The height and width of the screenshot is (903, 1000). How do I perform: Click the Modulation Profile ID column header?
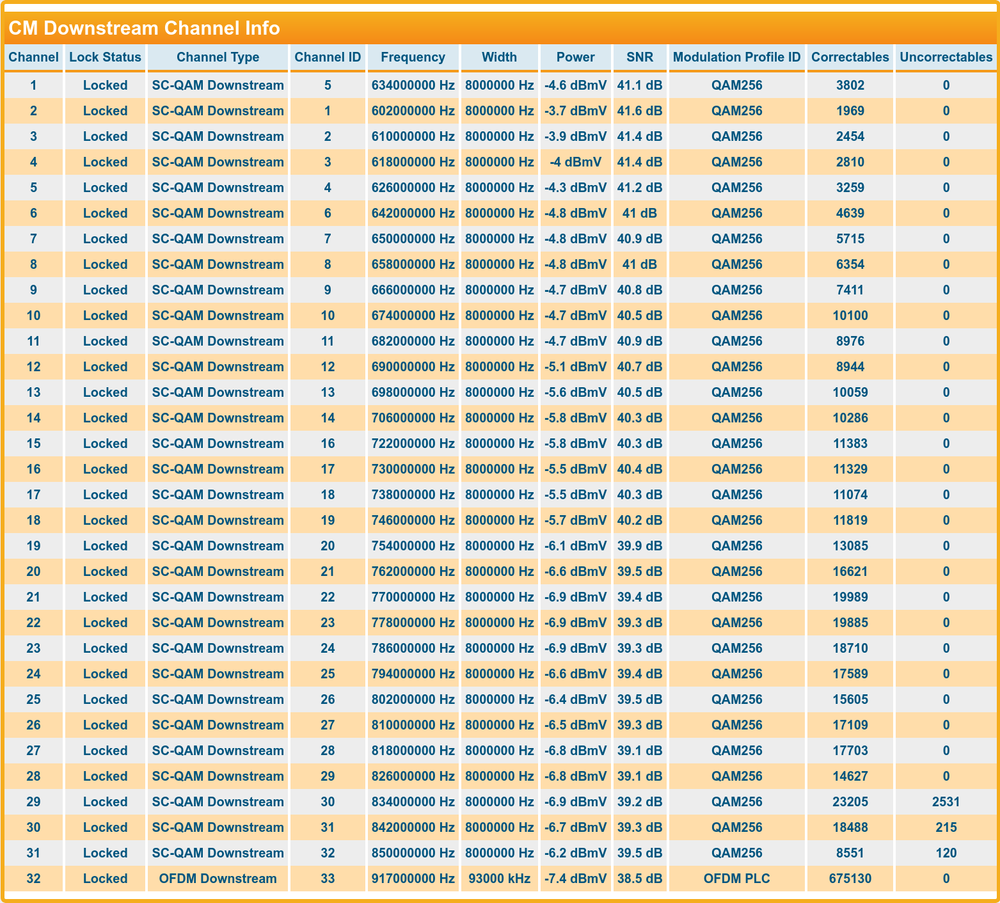(x=737, y=57)
